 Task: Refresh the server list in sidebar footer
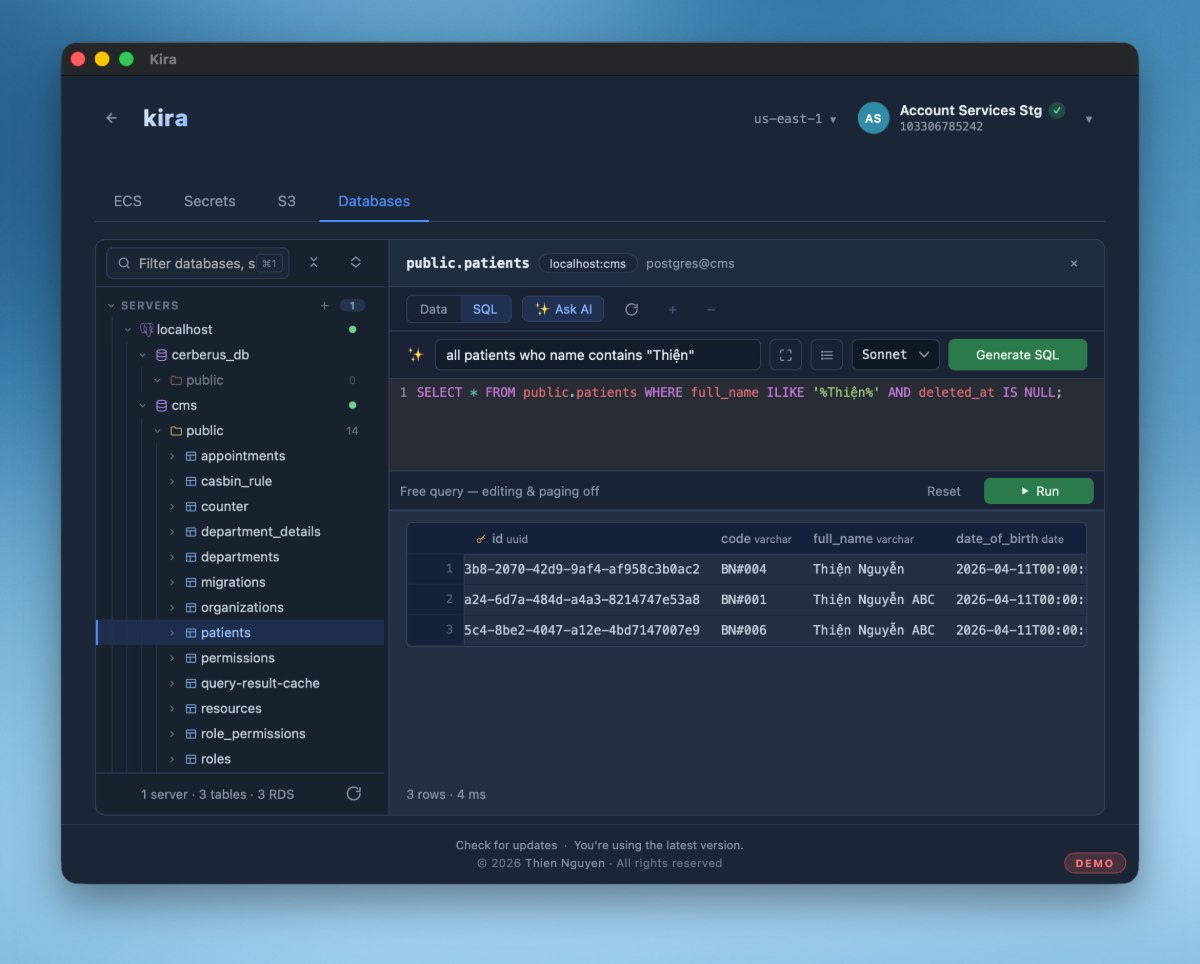(x=353, y=793)
